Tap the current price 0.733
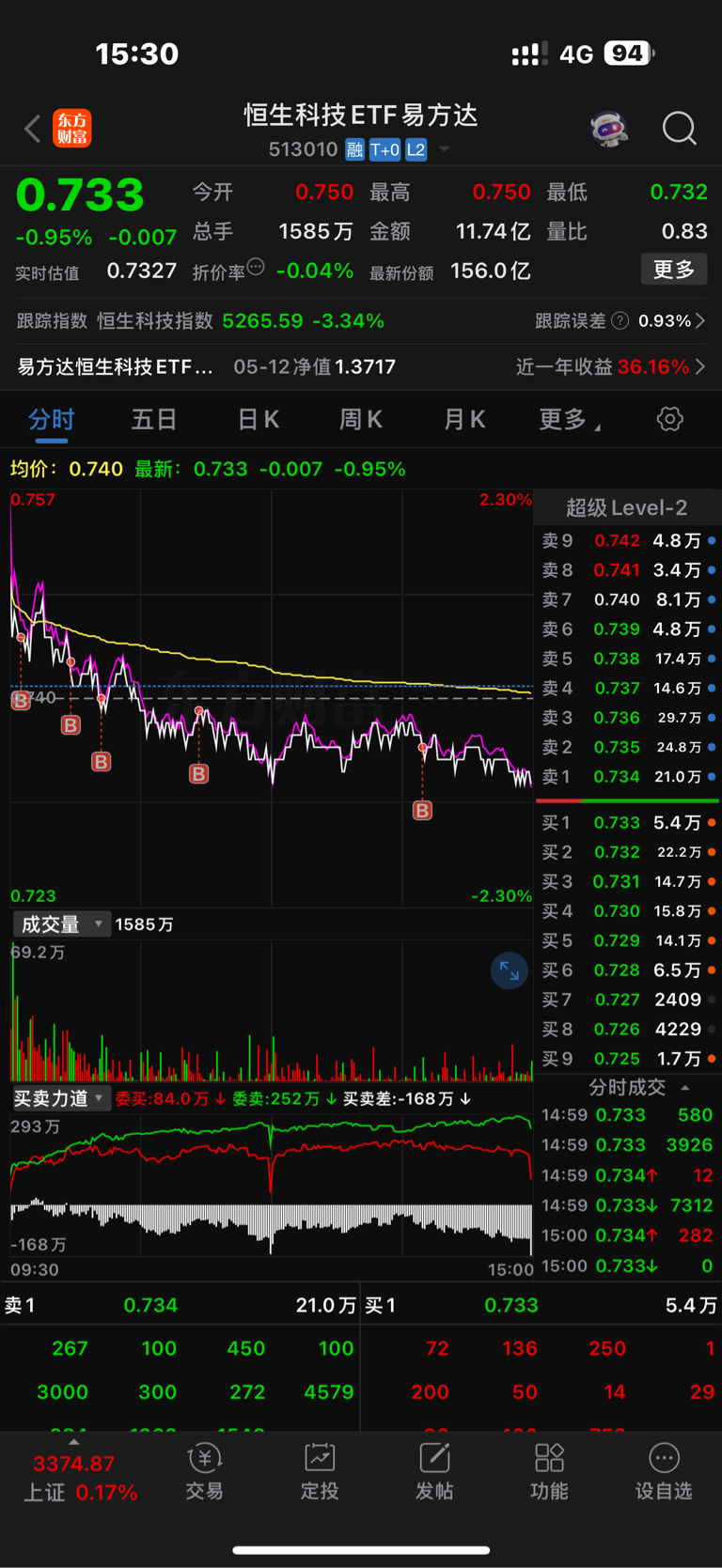This screenshot has width=722, height=1568. coord(80,195)
